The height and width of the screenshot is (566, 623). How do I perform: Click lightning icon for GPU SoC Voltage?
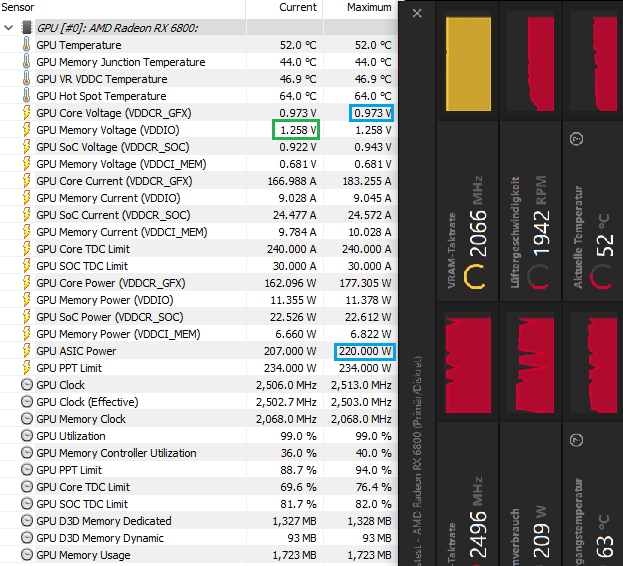(x=26, y=147)
